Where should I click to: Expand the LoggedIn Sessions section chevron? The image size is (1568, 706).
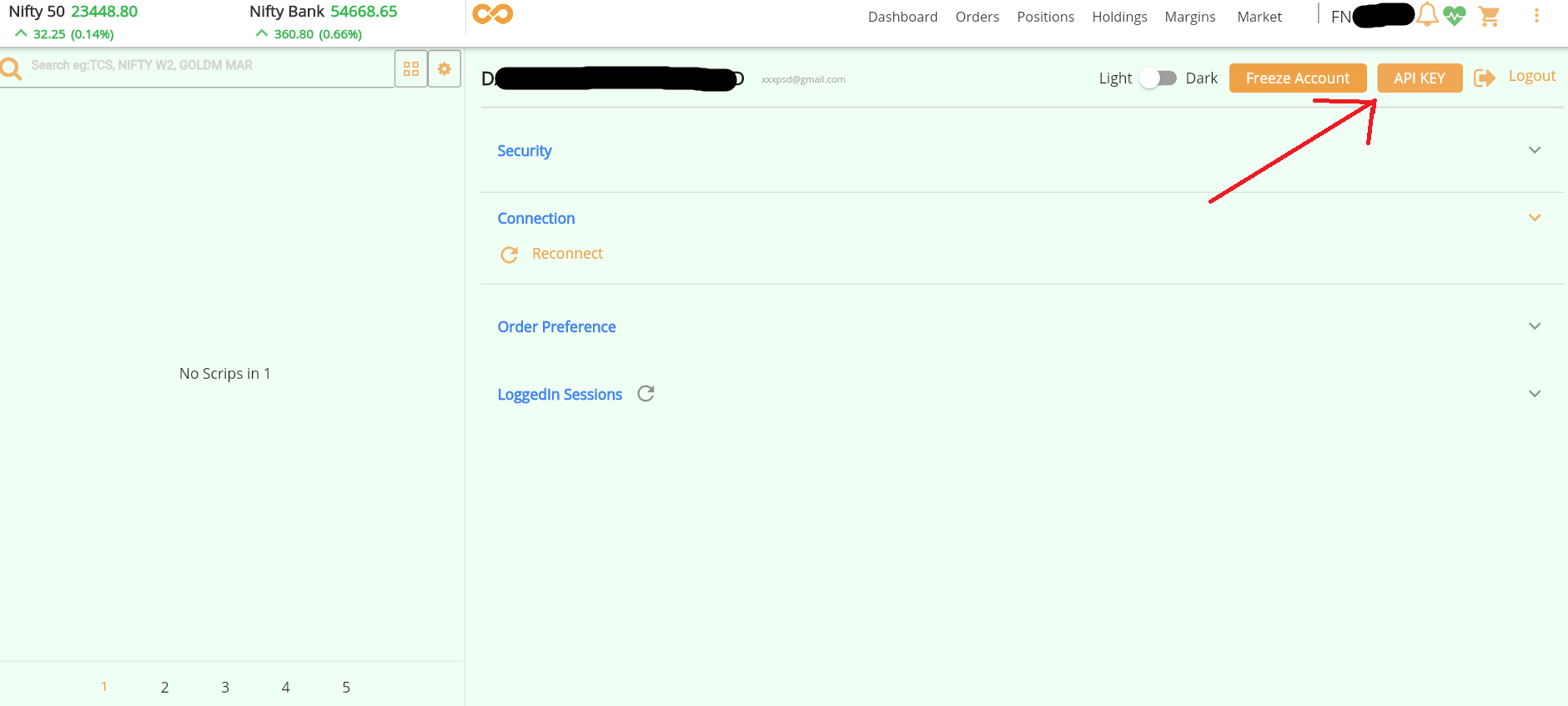[1535, 394]
